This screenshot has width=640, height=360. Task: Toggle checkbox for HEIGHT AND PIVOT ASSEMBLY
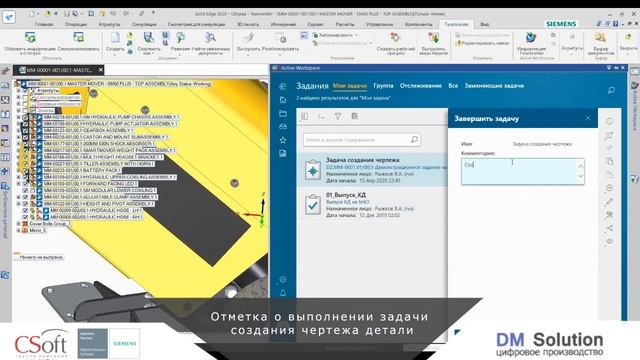pyautogui.click(x=26, y=204)
